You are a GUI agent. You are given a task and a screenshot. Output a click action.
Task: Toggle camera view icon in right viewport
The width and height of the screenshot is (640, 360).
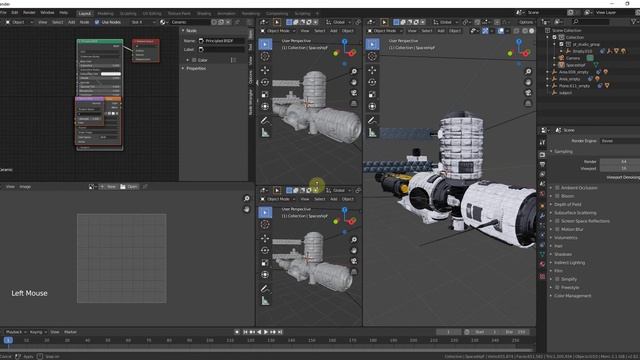[528, 93]
